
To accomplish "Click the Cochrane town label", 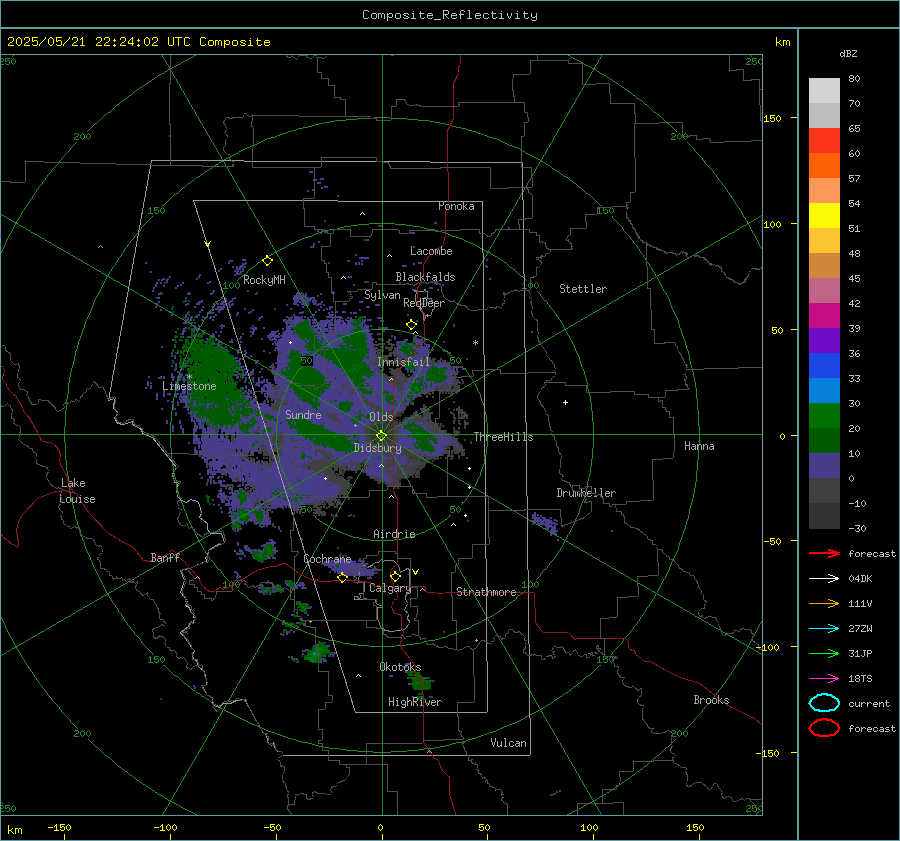I will tap(327, 559).
